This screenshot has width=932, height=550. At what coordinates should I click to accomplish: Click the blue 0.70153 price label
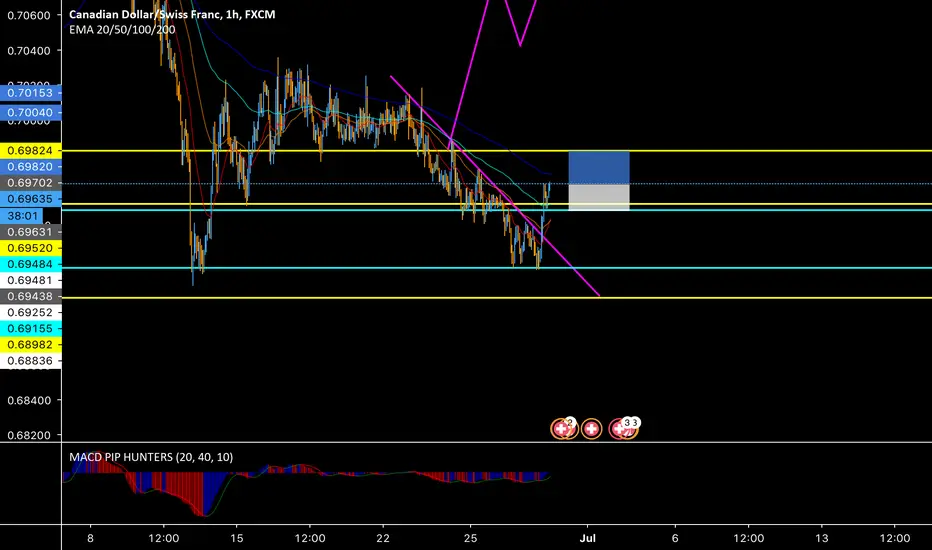pyautogui.click(x=30, y=93)
